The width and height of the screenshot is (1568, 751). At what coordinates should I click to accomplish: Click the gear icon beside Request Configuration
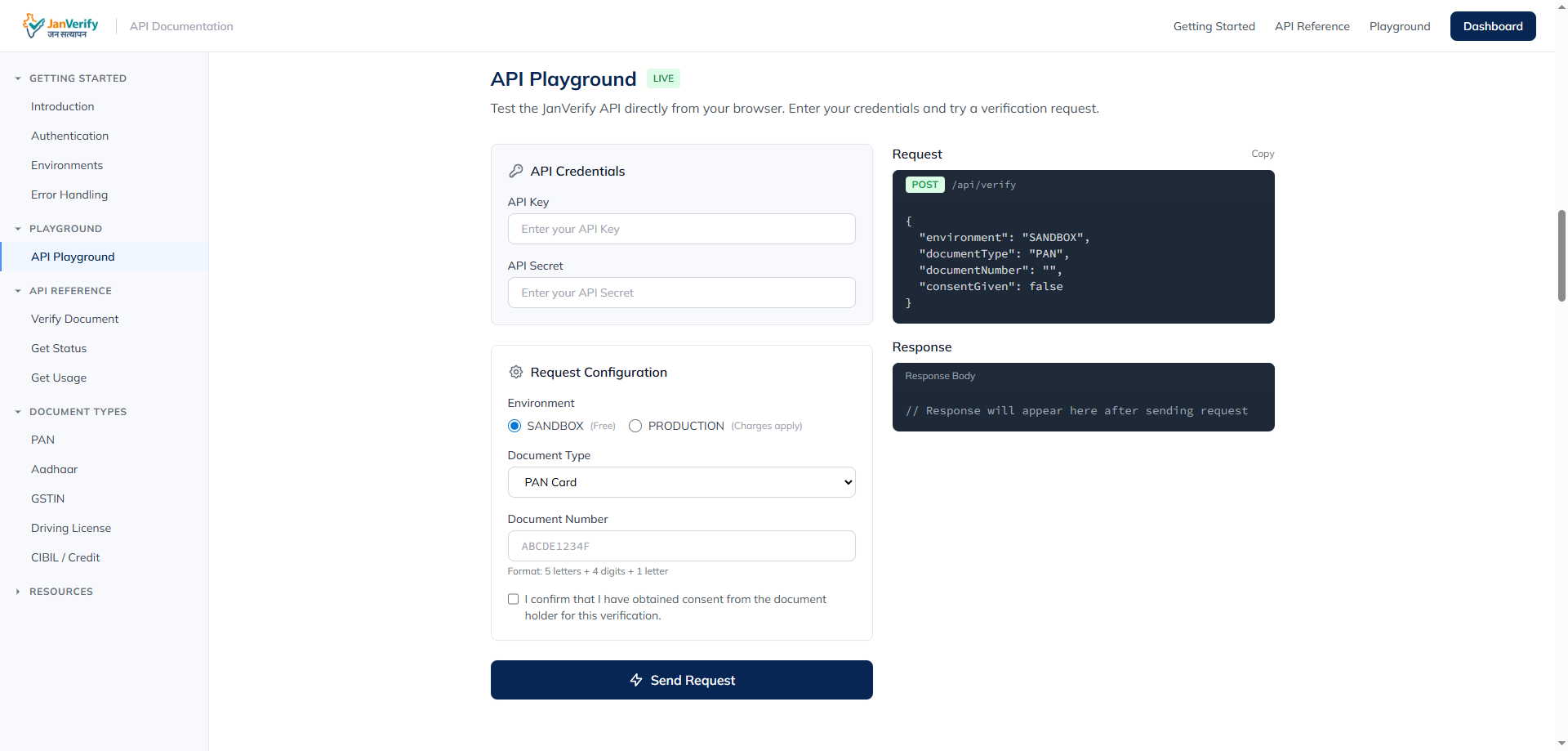(x=516, y=372)
